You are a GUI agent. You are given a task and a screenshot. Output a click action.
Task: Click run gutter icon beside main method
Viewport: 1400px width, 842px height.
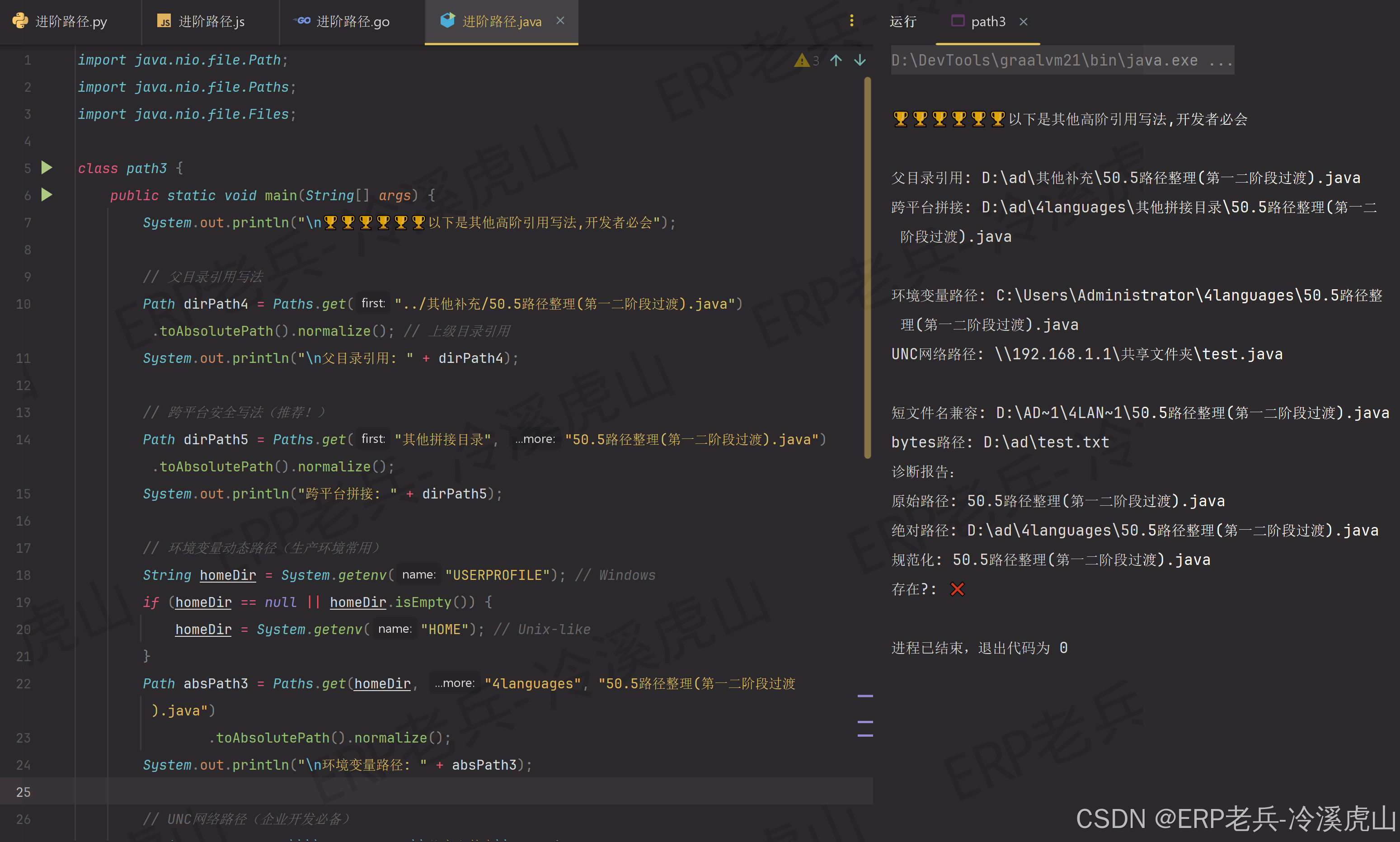click(47, 195)
